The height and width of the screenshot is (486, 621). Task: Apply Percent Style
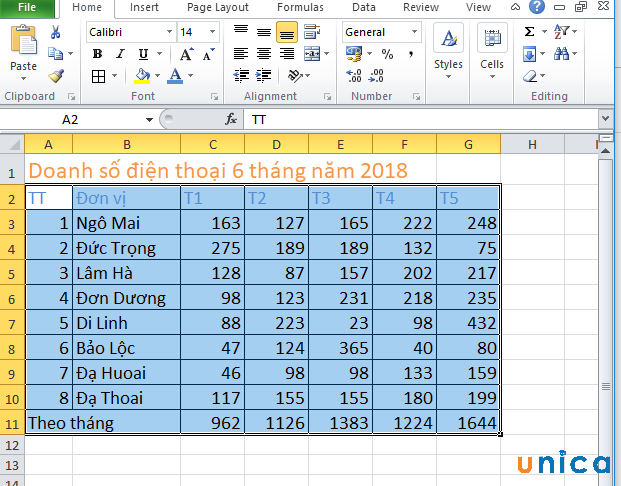click(387, 54)
